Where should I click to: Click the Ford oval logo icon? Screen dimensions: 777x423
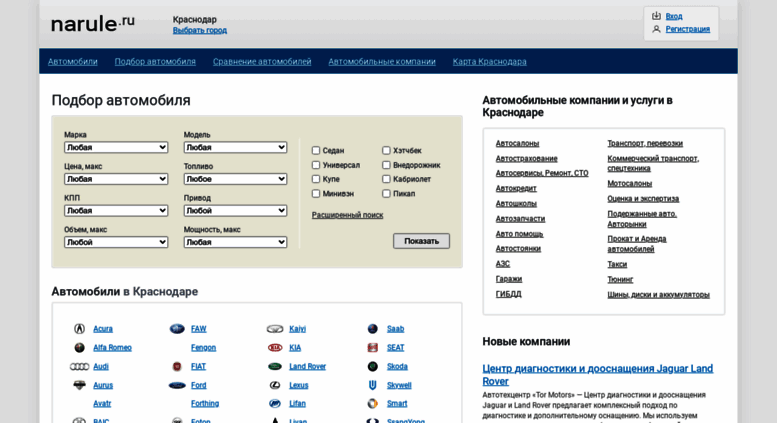[x=177, y=385]
